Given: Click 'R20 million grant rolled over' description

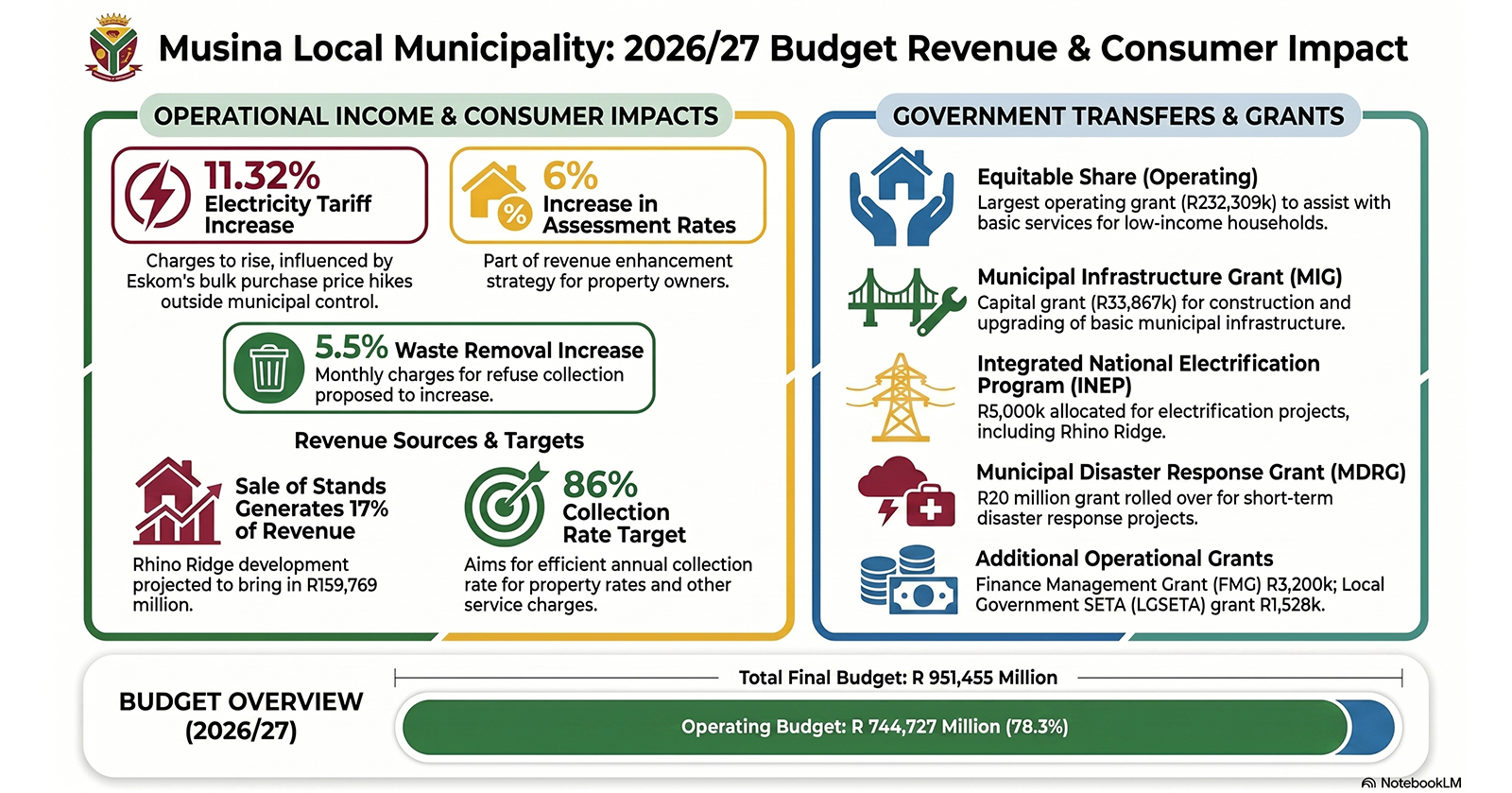Looking at the screenshot, I should tap(1155, 509).
